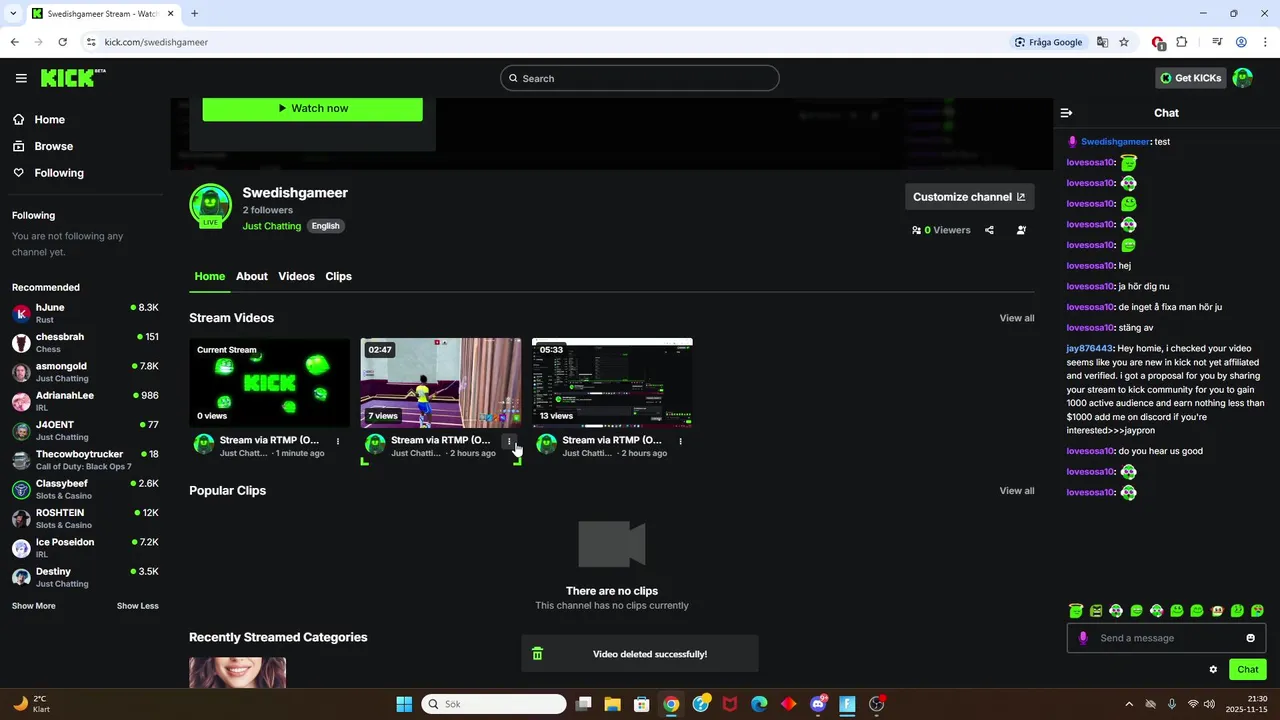Open a new Chrome tab
The height and width of the screenshot is (720, 1280).
click(194, 13)
